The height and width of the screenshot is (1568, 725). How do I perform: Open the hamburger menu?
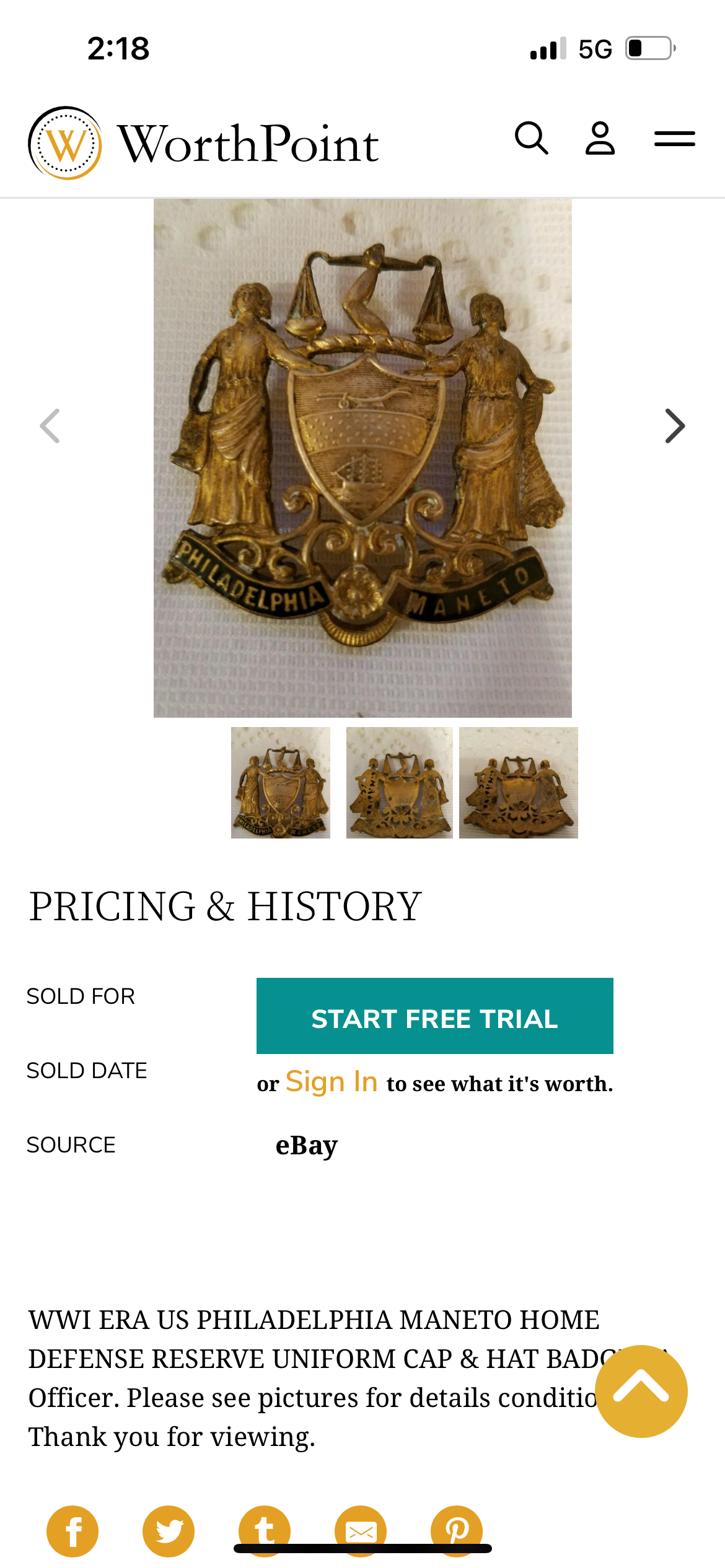[674, 139]
